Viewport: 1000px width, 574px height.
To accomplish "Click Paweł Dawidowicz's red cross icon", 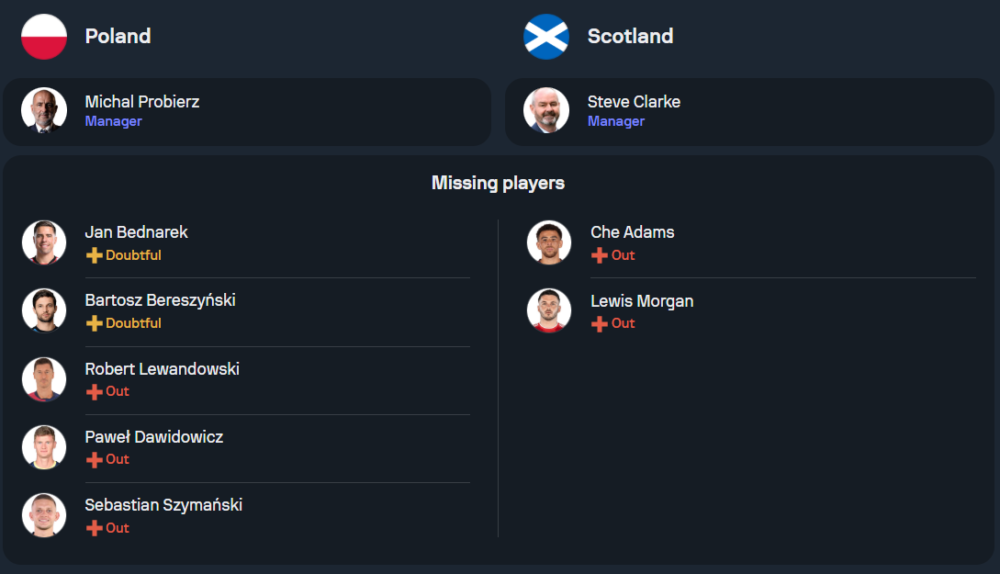I will pos(94,460).
